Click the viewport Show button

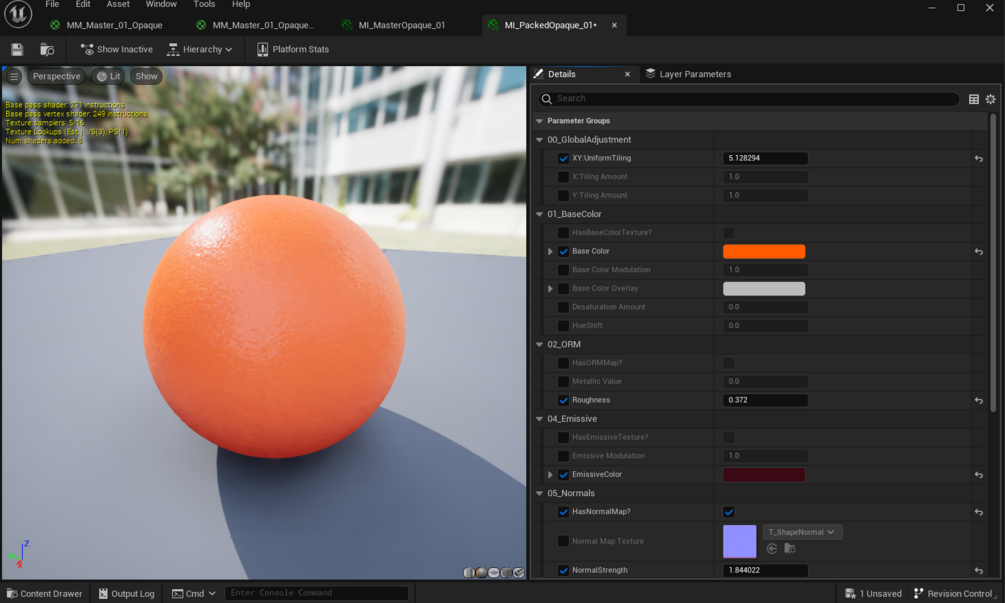pyautogui.click(x=146, y=76)
